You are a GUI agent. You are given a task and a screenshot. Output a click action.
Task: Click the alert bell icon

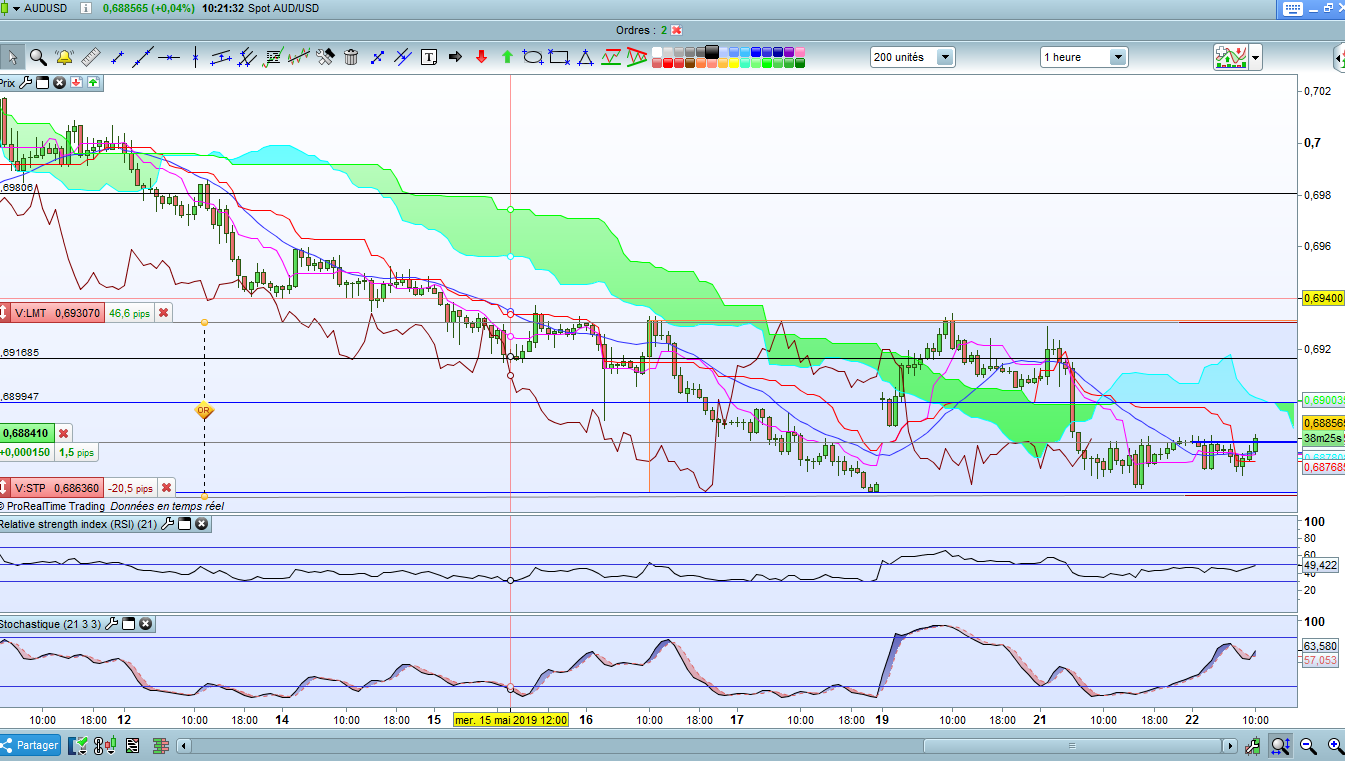tap(64, 57)
